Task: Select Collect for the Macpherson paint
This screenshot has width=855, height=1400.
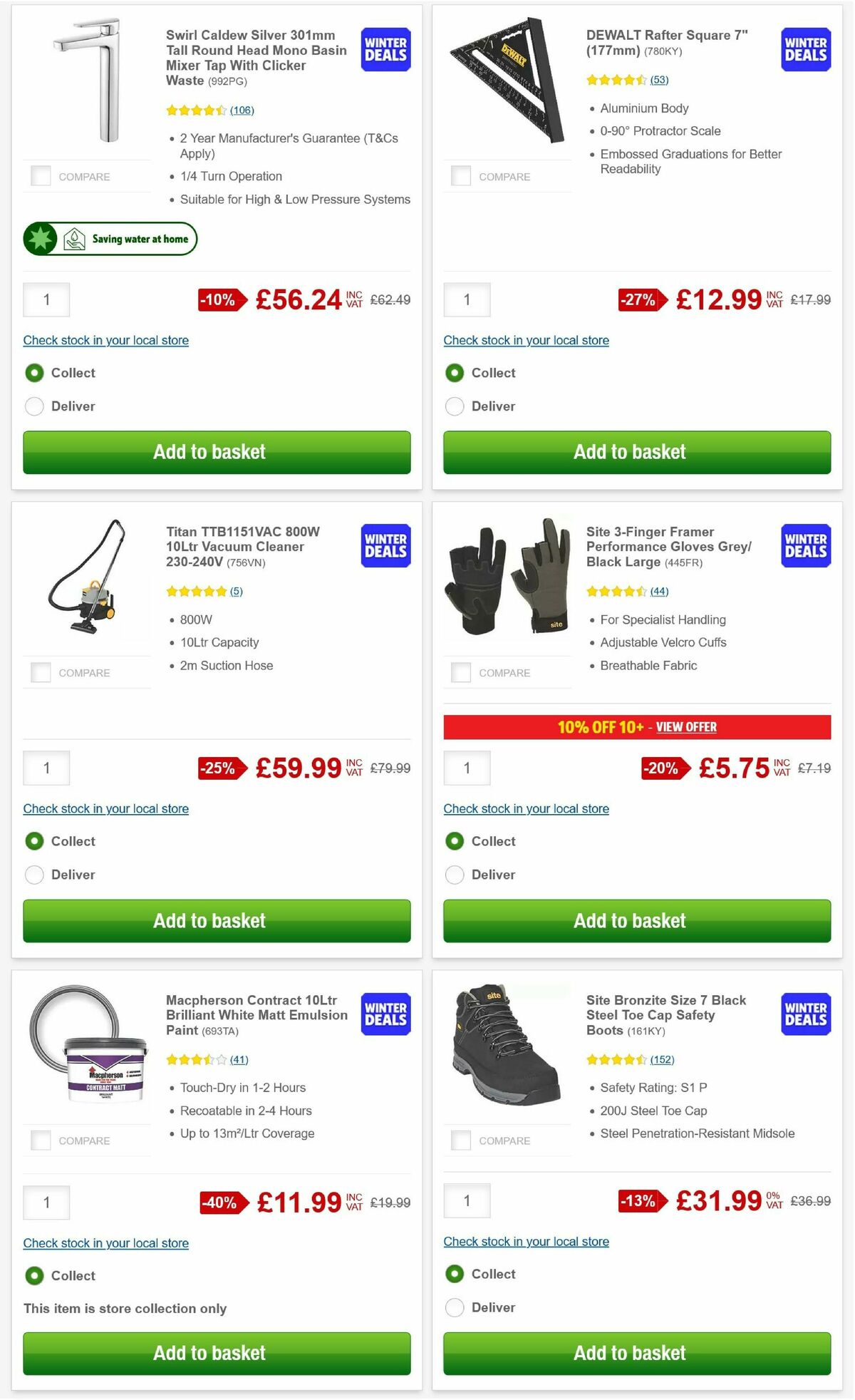Action: [34, 1275]
